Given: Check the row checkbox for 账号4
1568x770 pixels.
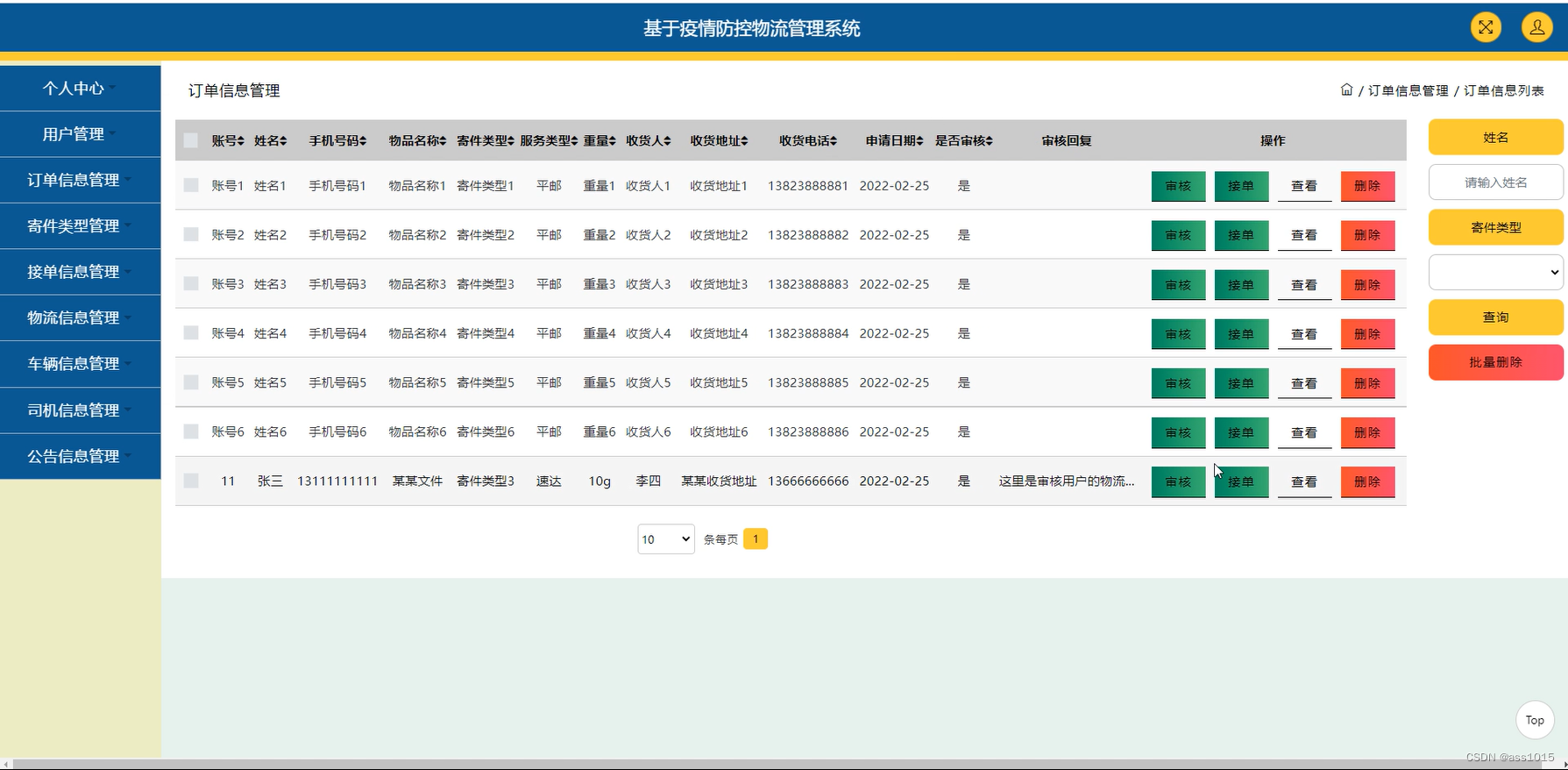Looking at the screenshot, I should [x=191, y=332].
